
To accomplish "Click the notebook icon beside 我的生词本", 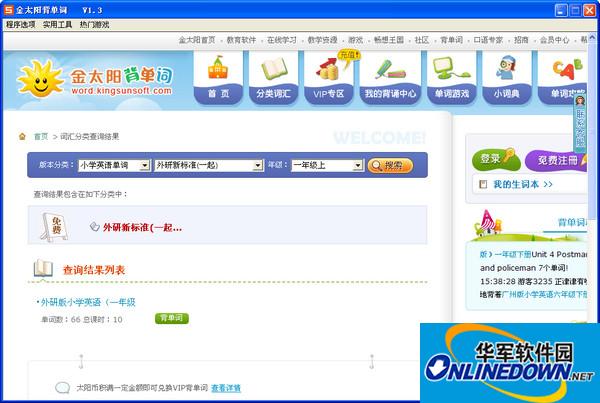I will pyautogui.click(x=483, y=184).
